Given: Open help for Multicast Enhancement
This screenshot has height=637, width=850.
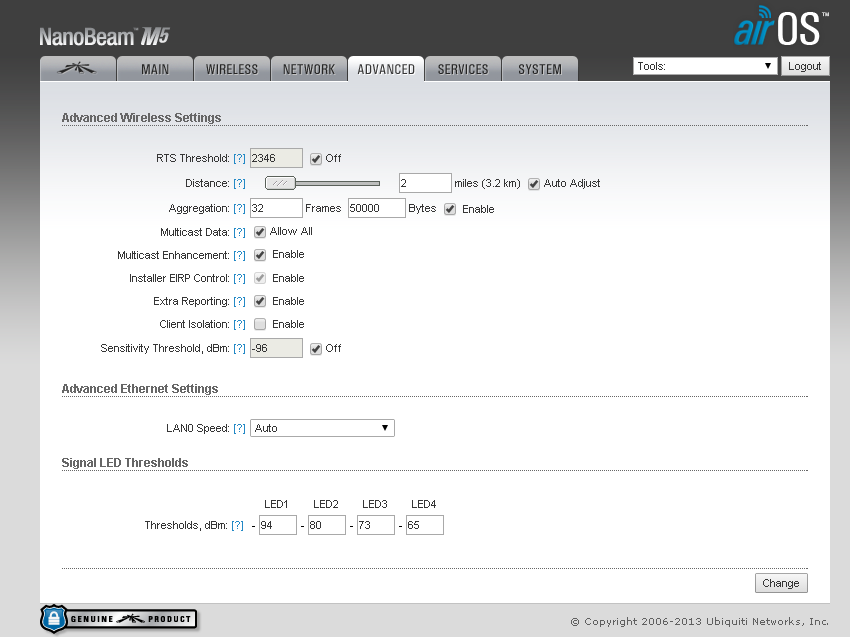Looking at the screenshot, I should [239, 255].
